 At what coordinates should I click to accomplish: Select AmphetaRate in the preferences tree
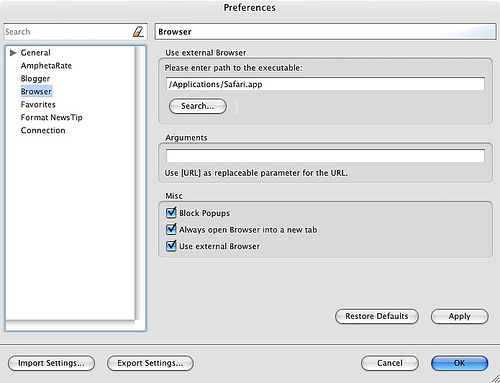coord(46,66)
